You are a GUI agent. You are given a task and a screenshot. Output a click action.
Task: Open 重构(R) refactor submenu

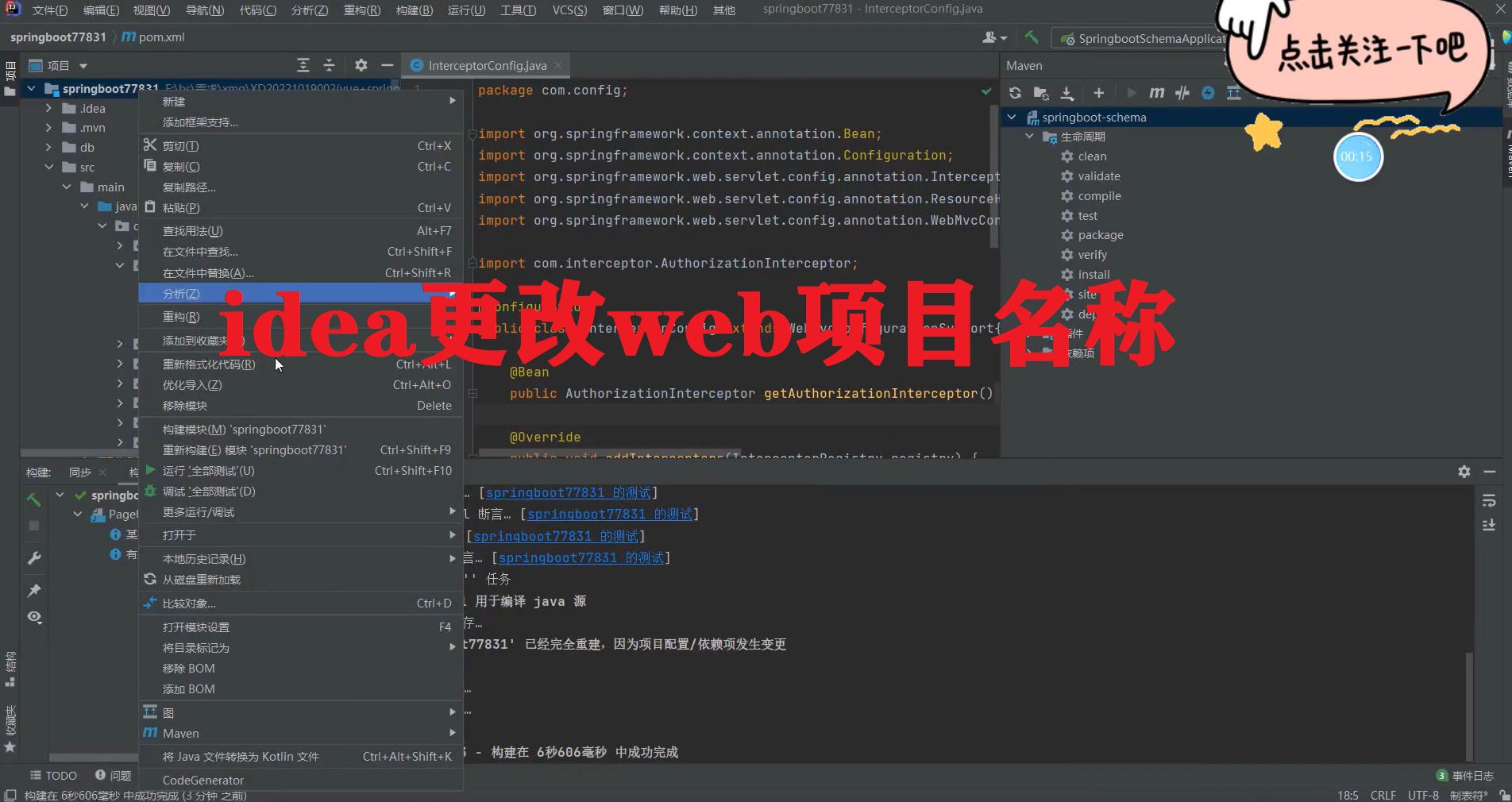(x=301, y=316)
